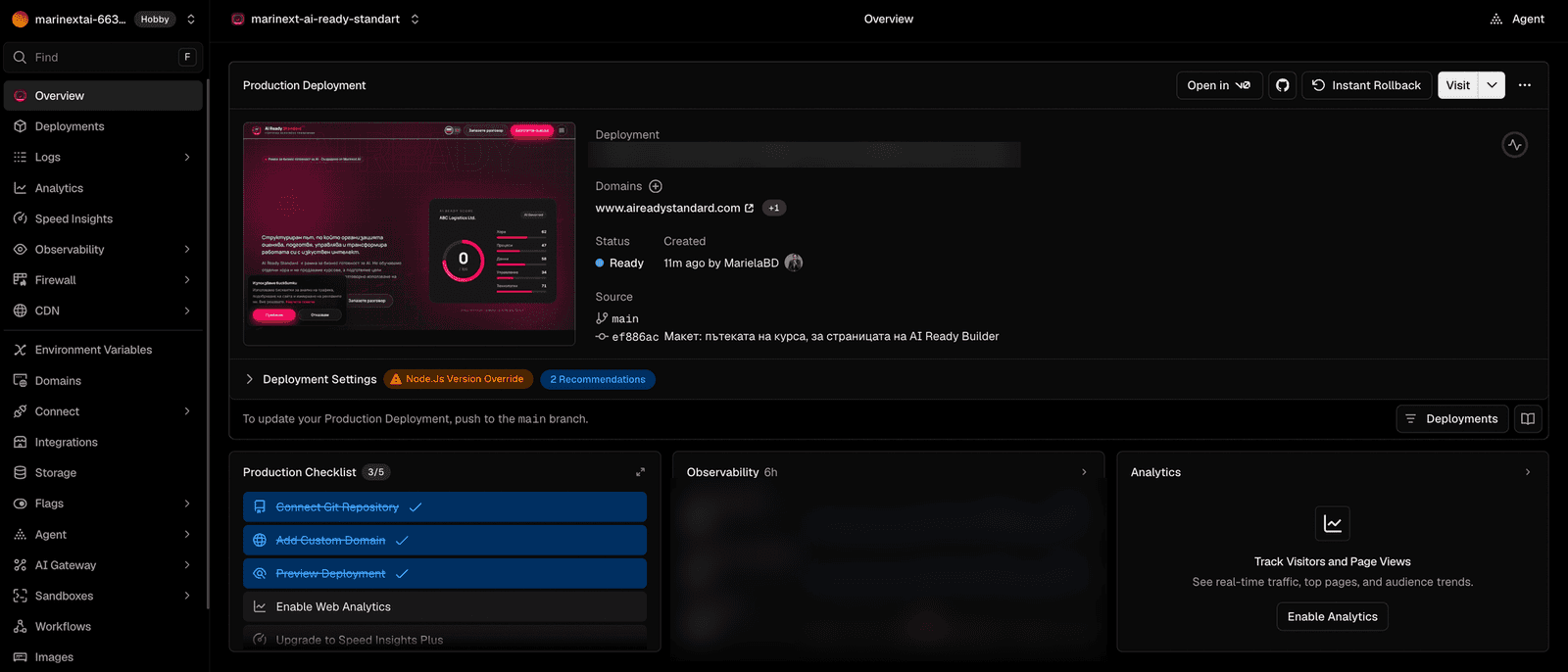Open external link icon next to aireadystandard.com
This screenshot has width=1568, height=672.
[x=750, y=209]
